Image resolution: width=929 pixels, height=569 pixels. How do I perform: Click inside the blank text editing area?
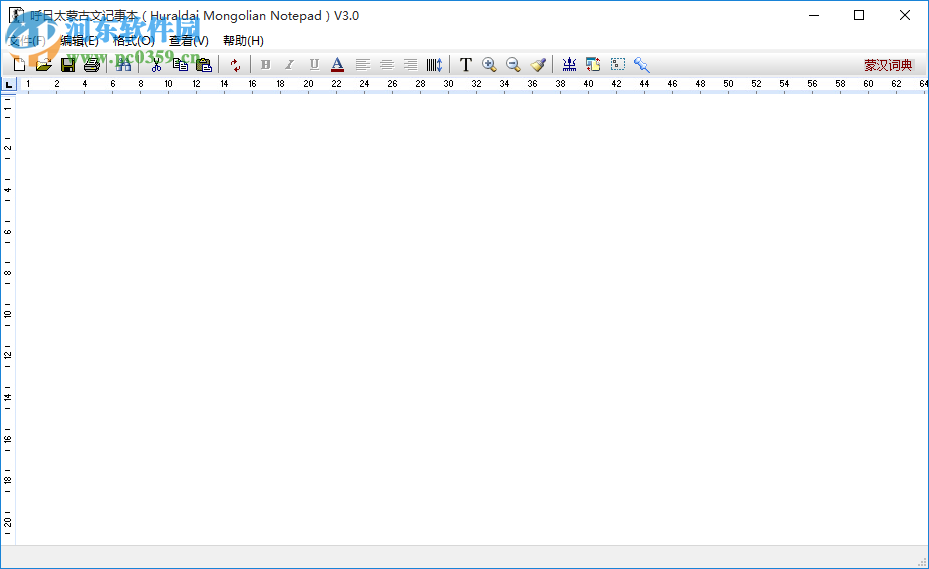tap(472, 320)
